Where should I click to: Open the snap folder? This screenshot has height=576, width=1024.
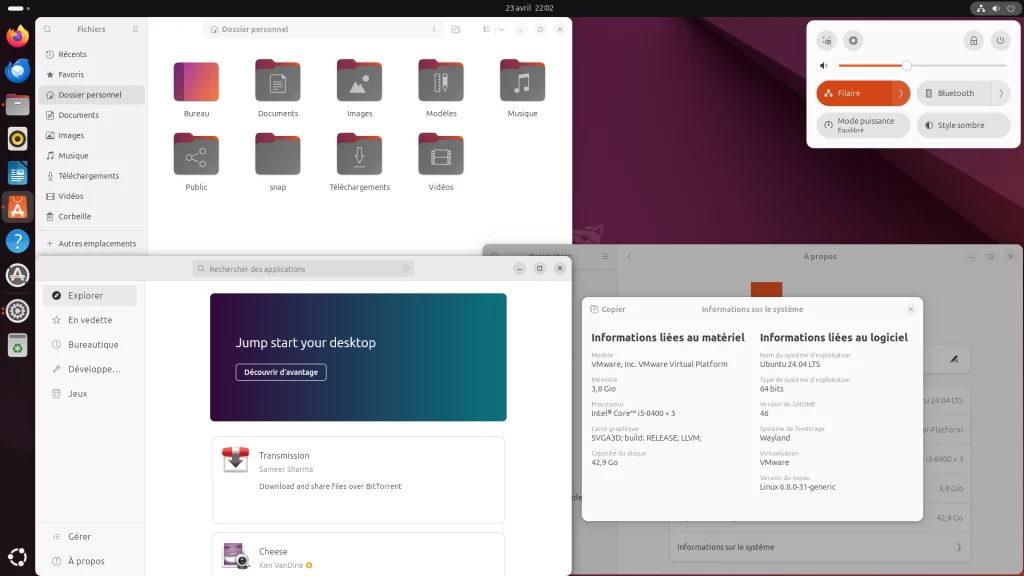278,155
